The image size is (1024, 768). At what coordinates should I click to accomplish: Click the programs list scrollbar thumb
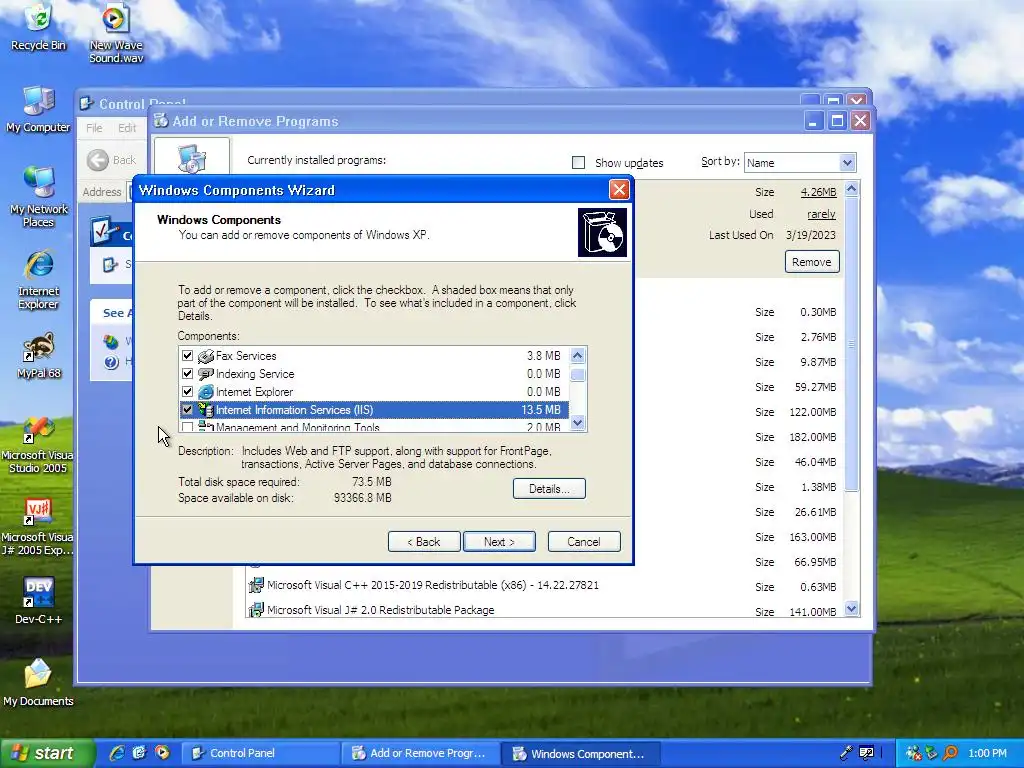point(851,344)
